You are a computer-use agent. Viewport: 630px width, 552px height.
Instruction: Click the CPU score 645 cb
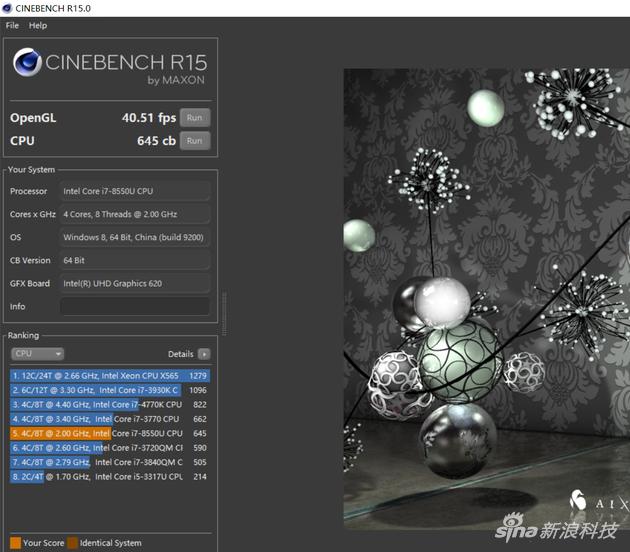click(x=156, y=141)
